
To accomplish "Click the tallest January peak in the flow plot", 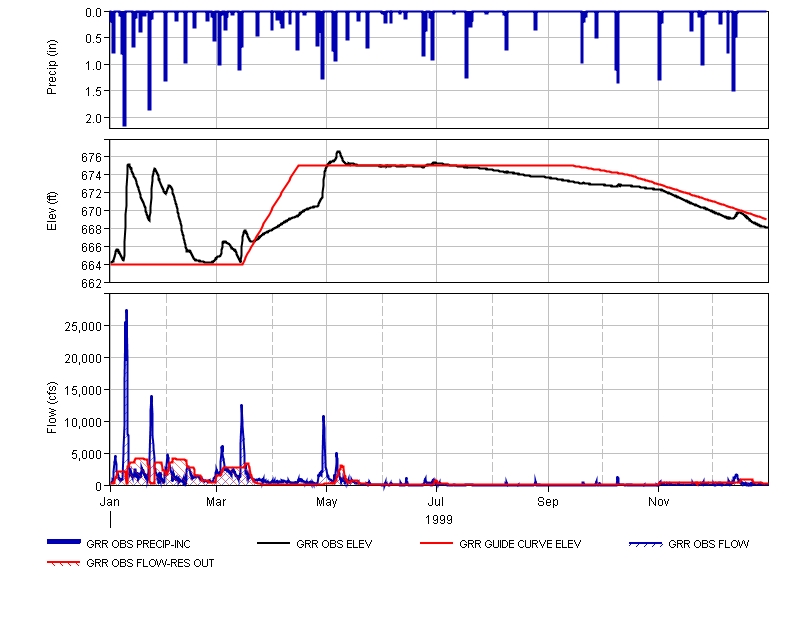I will (x=126, y=312).
